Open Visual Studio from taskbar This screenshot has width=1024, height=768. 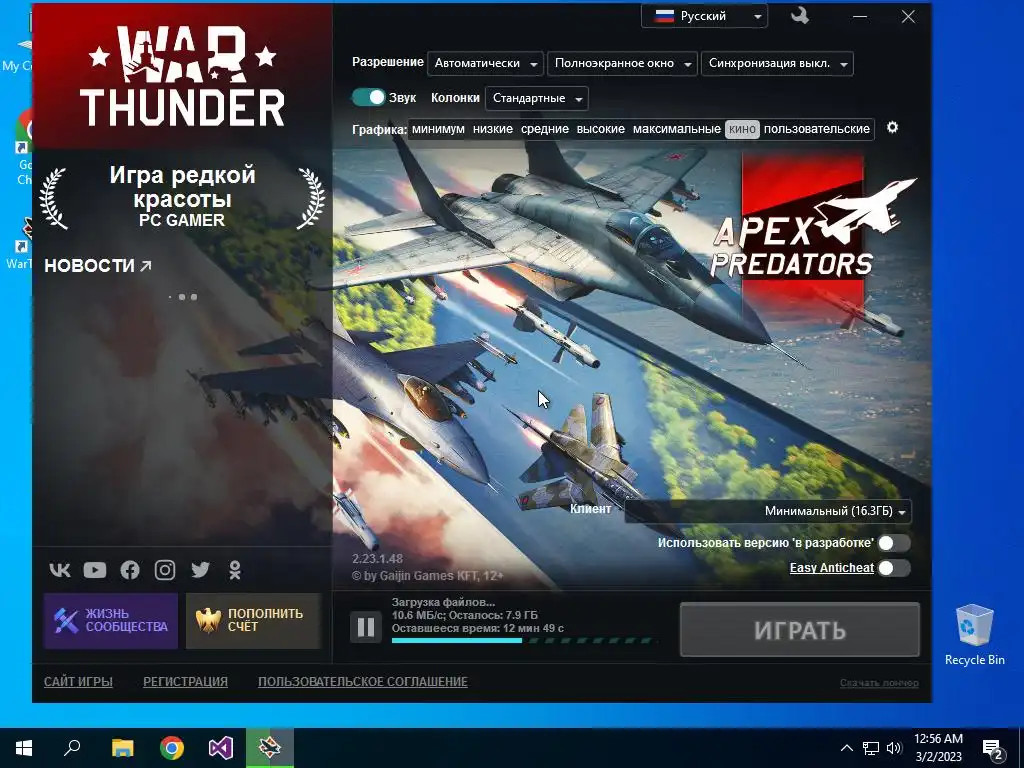click(x=221, y=748)
